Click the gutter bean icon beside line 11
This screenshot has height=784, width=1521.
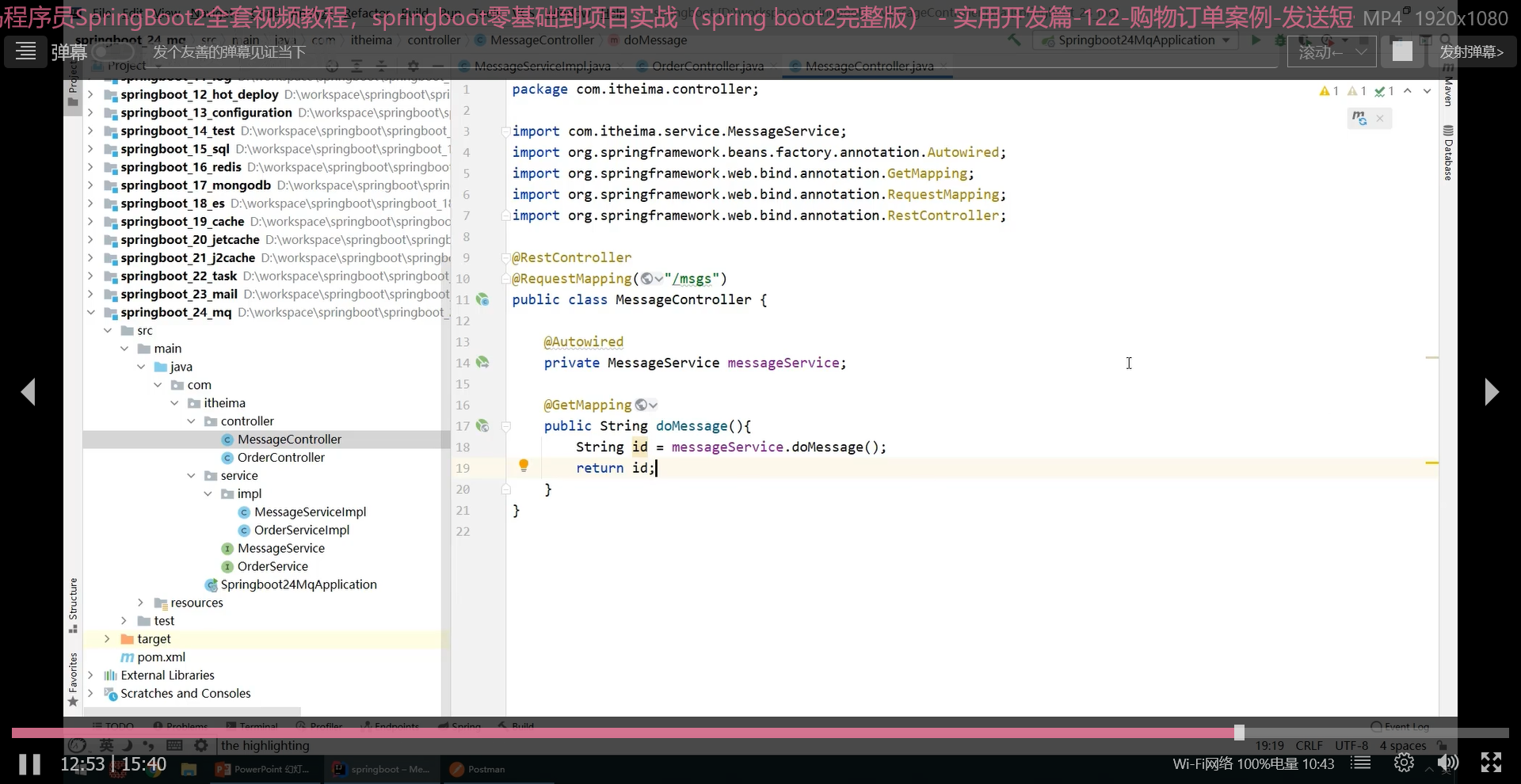click(x=482, y=300)
